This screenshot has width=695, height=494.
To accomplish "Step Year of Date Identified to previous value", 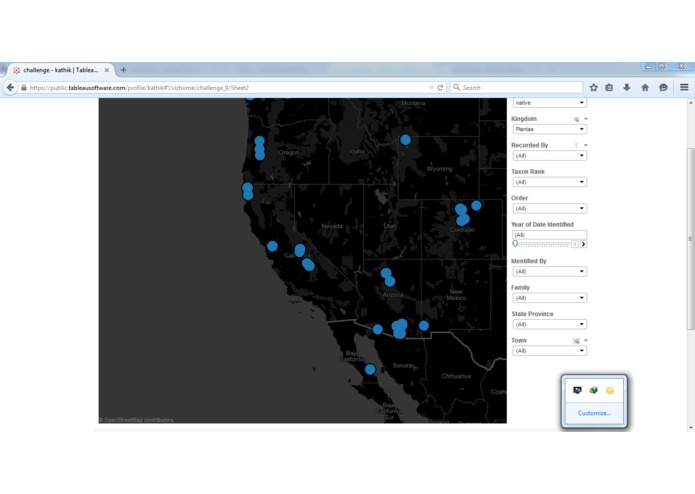I will pos(575,244).
